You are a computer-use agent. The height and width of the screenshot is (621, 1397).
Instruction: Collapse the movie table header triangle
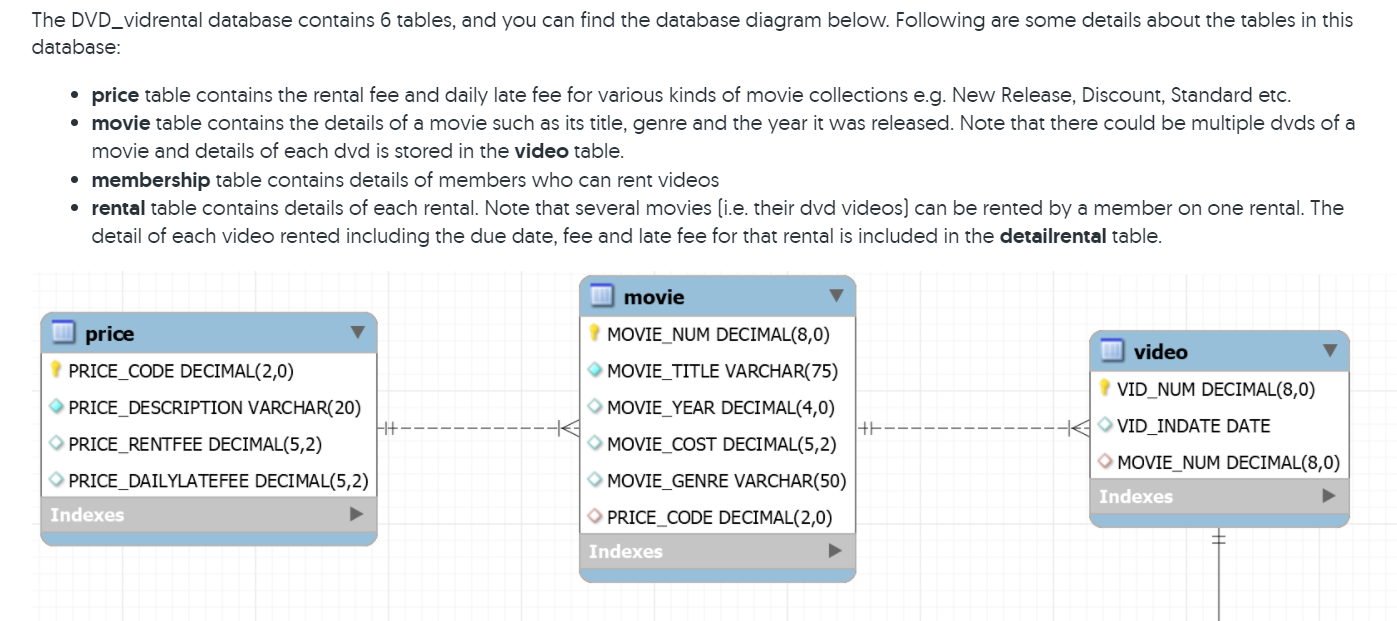pyautogui.click(x=836, y=297)
